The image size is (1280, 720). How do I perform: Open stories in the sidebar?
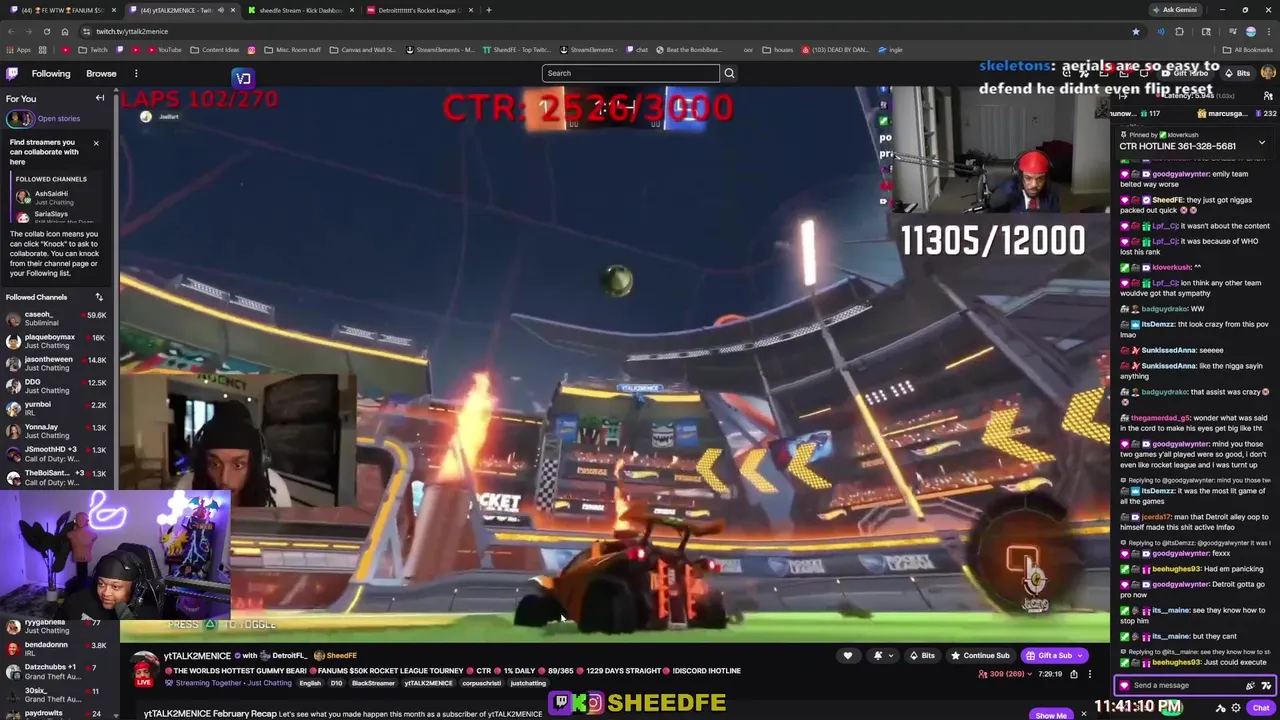point(58,118)
